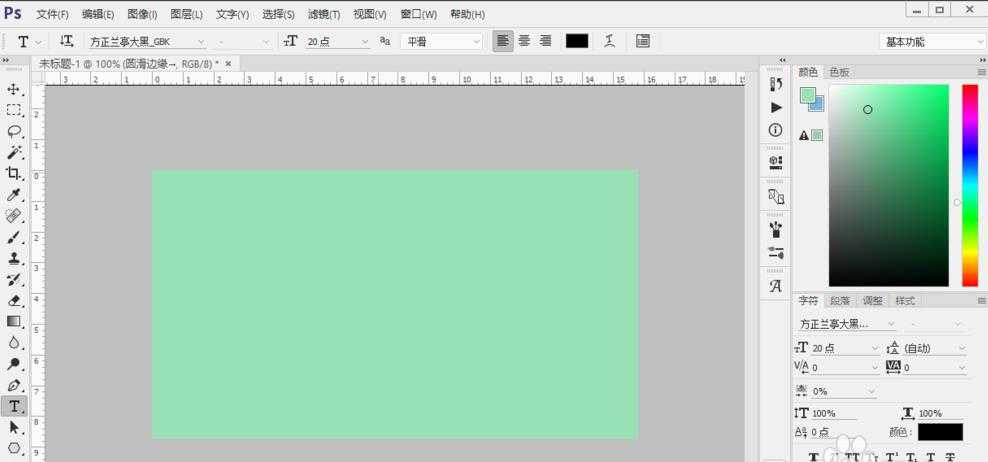Open the Brush Presets sliders icon
This screenshot has height=462, width=988.
point(776,253)
